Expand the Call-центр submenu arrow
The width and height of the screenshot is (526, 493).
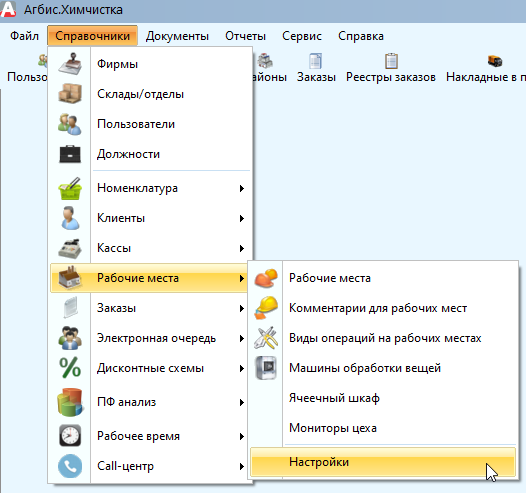[242, 466]
